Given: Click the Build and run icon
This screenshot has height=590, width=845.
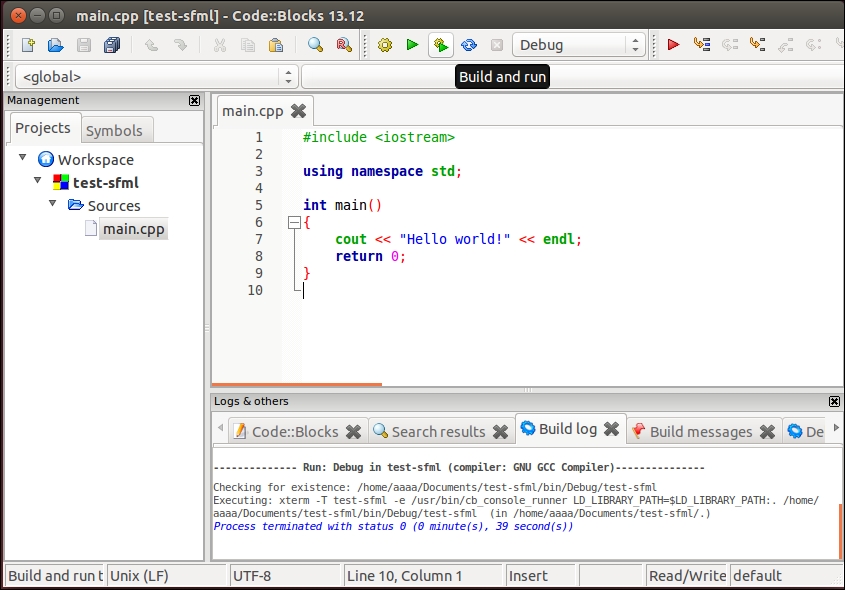Looking at the screenshot, I should [441, 45].
